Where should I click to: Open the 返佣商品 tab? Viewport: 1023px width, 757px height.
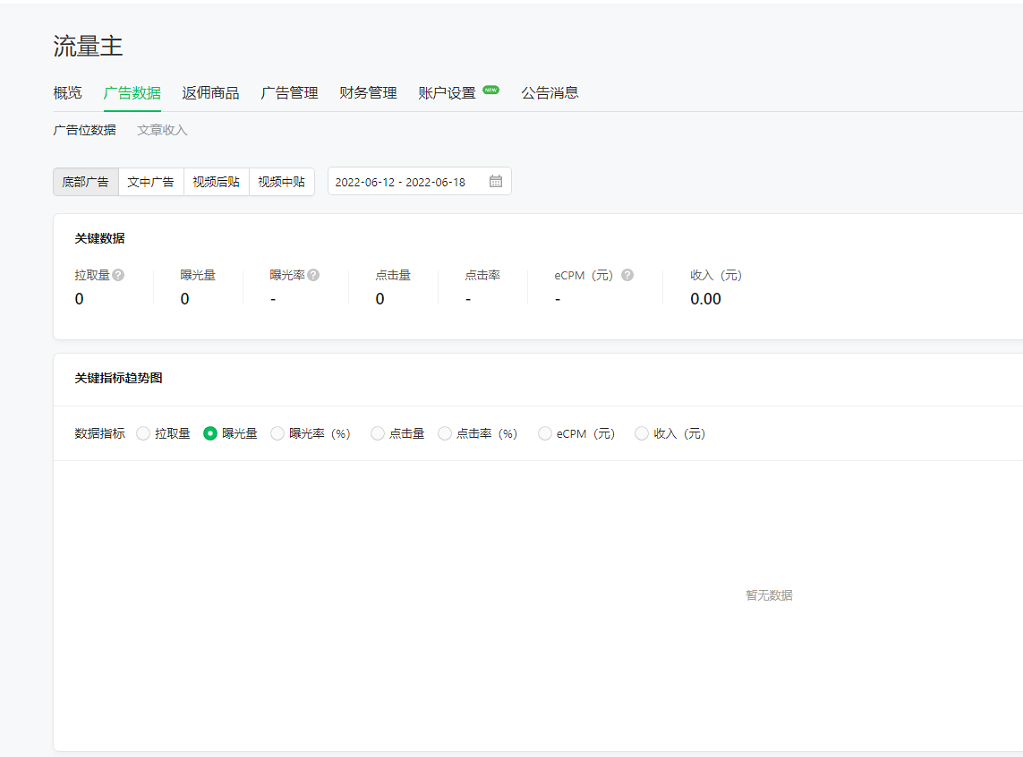pos(211,93)
